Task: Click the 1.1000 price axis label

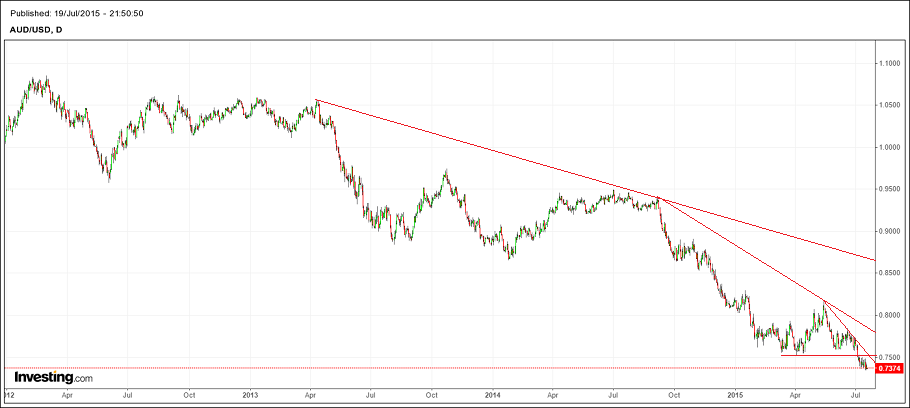Action: point(889,63)
